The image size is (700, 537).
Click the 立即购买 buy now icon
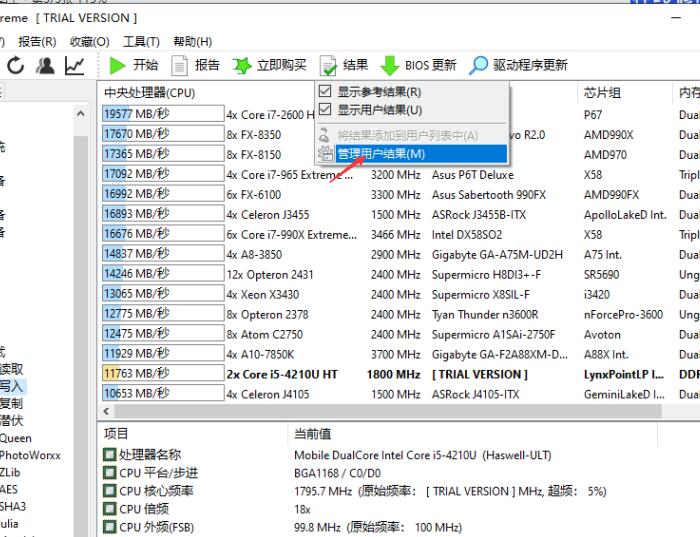pyautogui.click(x=242, y=66)
